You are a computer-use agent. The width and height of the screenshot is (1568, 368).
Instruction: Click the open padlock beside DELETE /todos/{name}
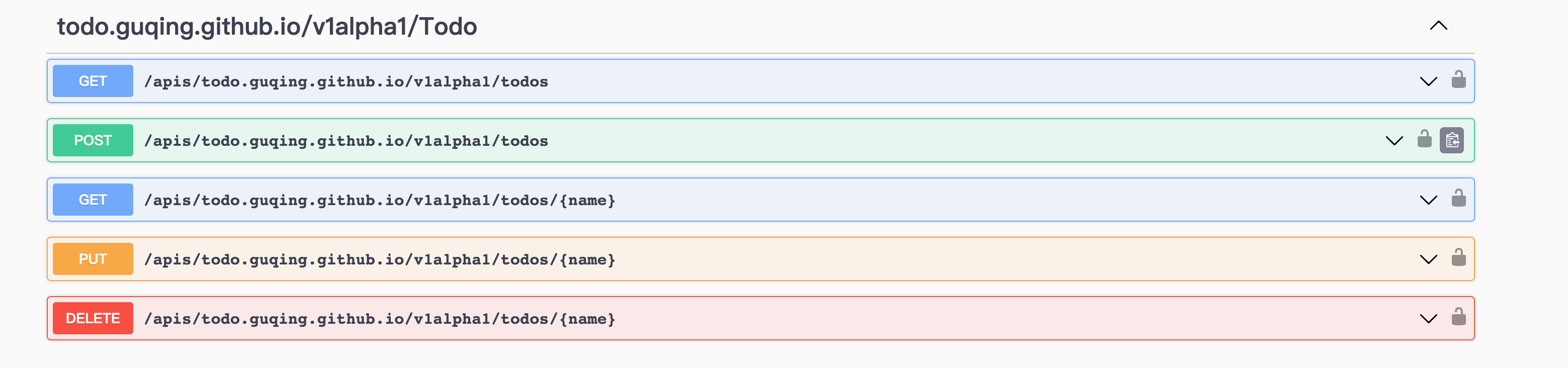pyautogui.click(x=1460, y=318)
